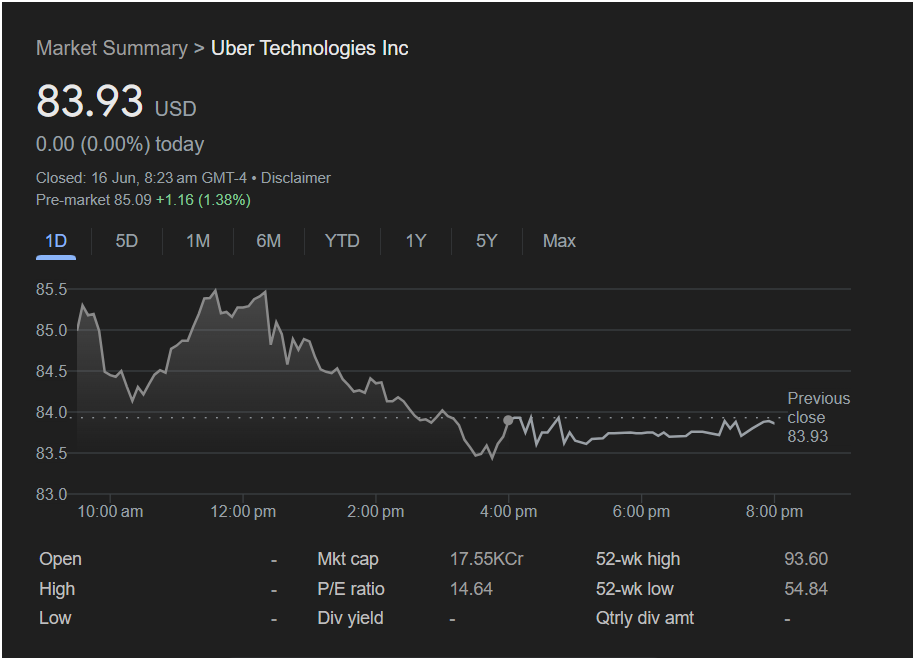Select the Max range tab

coord(559,241)
